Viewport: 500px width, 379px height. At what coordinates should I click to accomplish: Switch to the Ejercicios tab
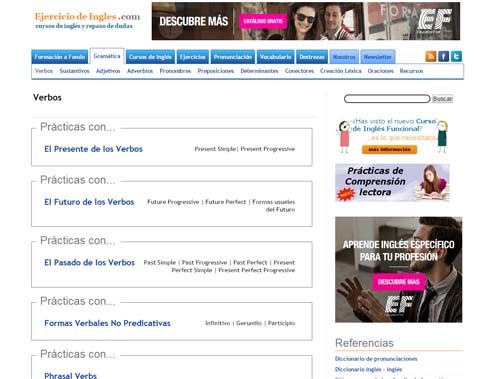point(193,57)
